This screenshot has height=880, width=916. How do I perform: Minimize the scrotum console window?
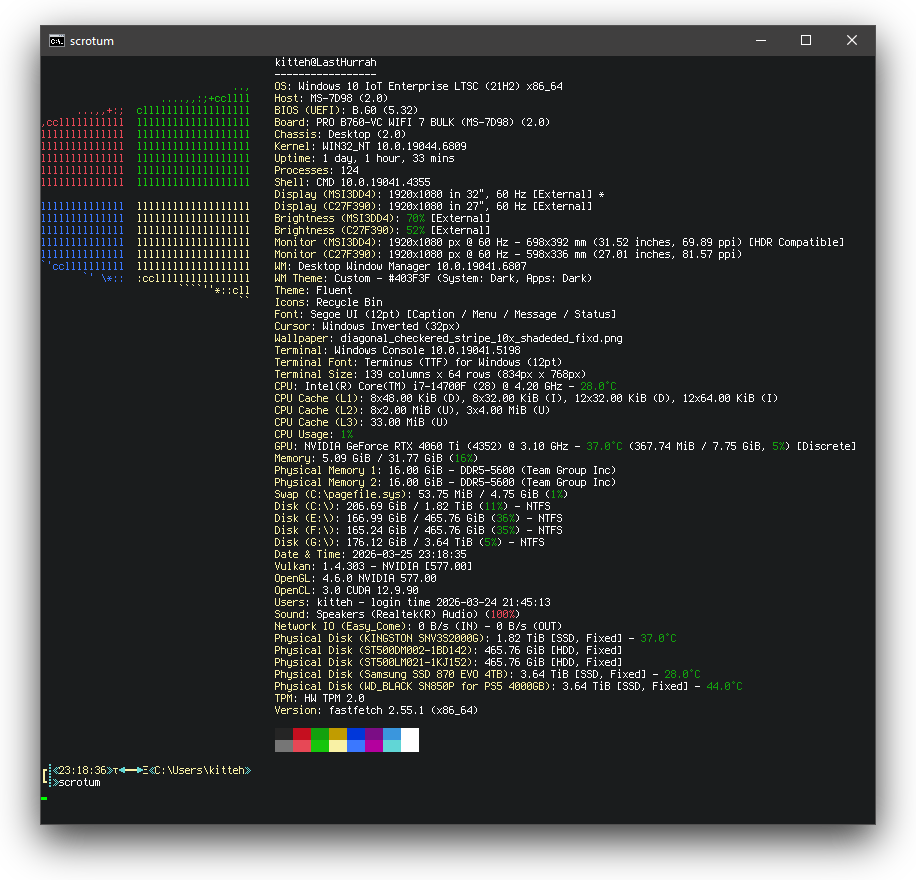(761, 40)
